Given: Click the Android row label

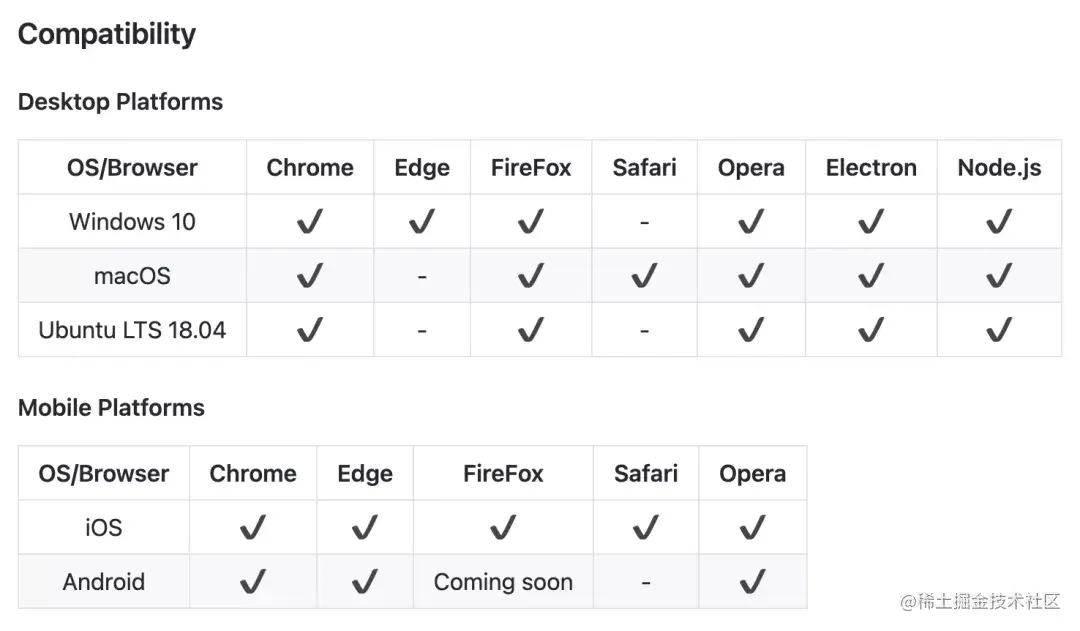Looking at the screenshot, I should (104, 582).
